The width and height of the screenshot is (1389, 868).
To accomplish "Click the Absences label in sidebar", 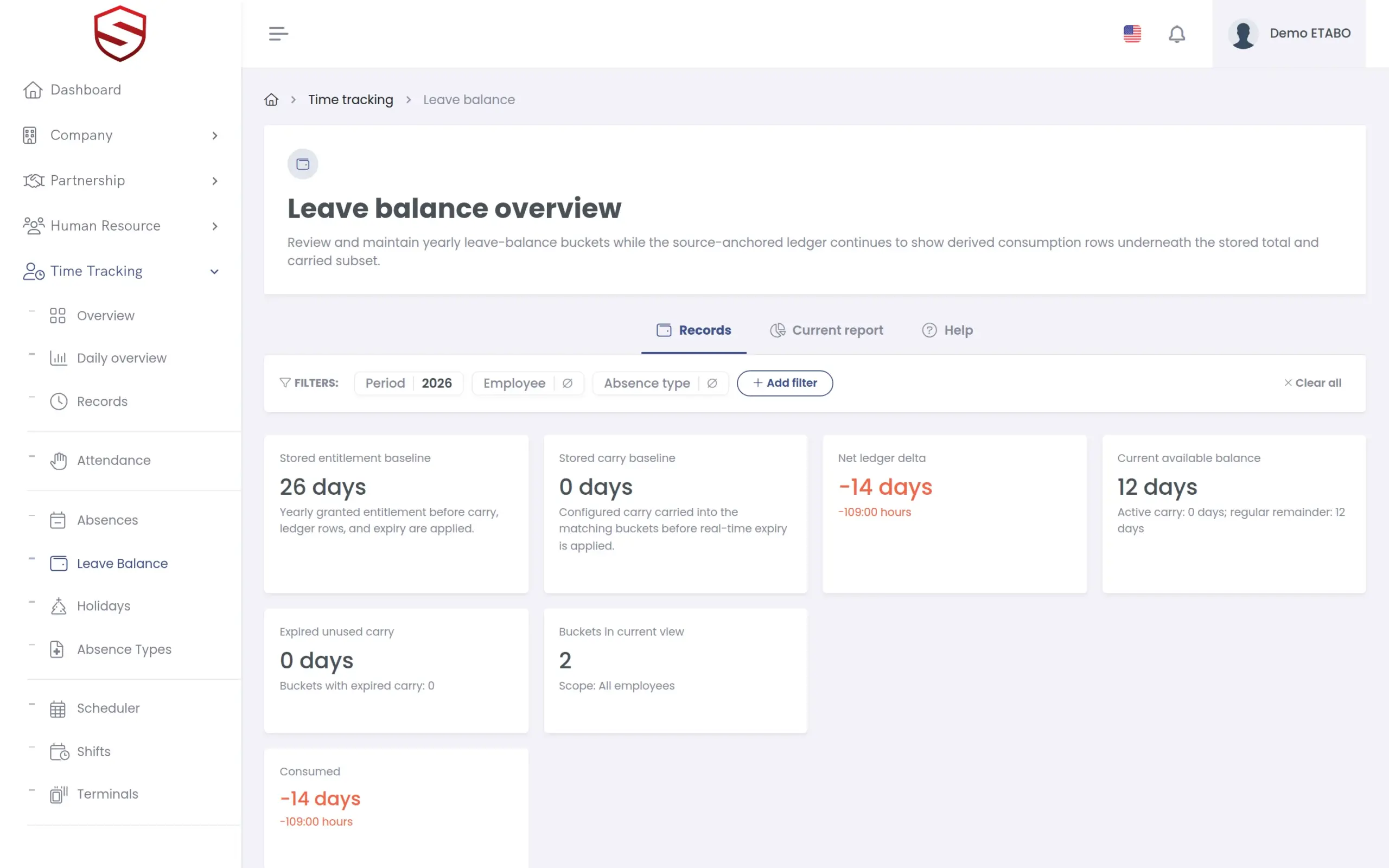I will coord(107,520).
